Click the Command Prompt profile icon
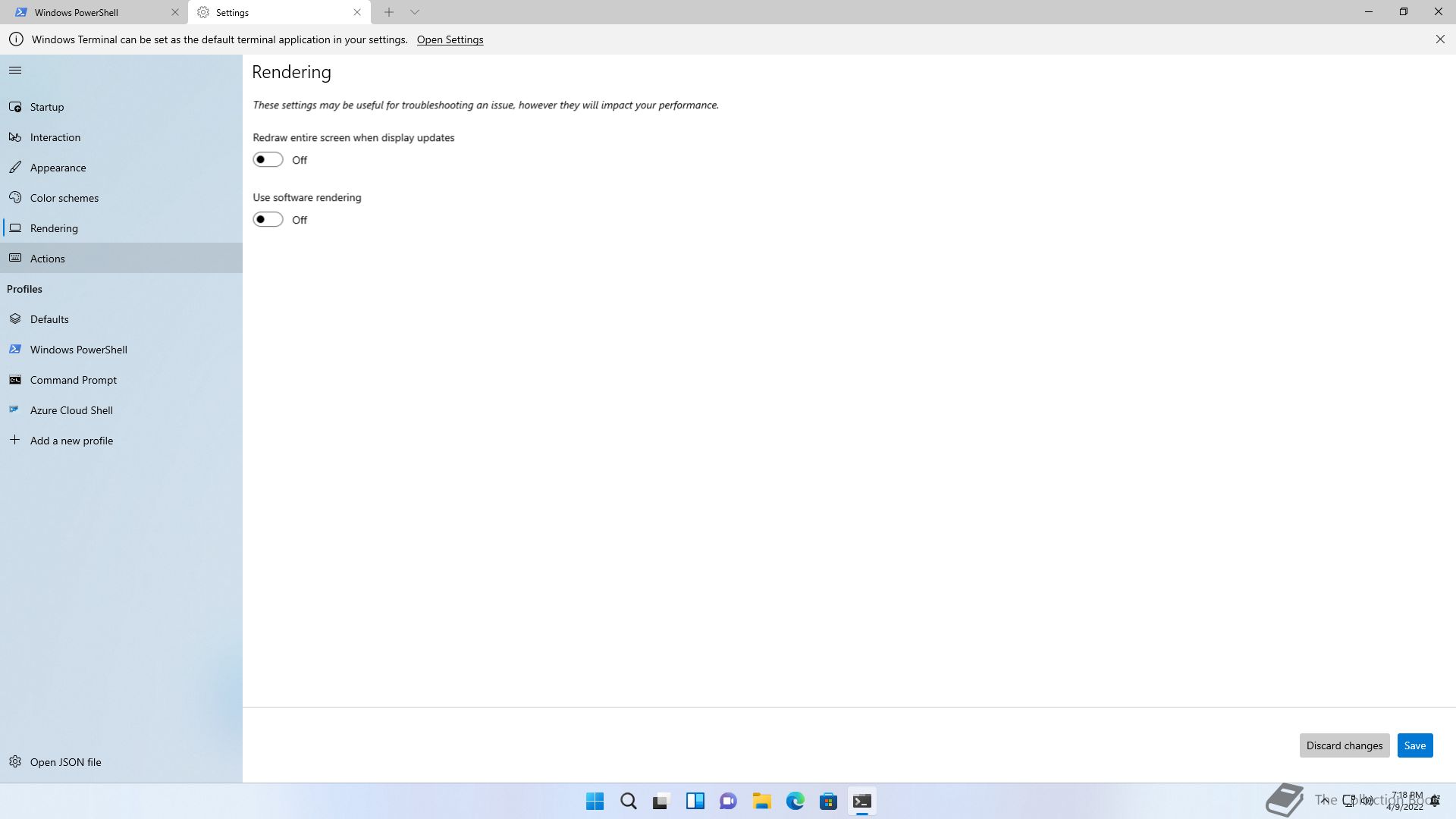 [15, 379]
